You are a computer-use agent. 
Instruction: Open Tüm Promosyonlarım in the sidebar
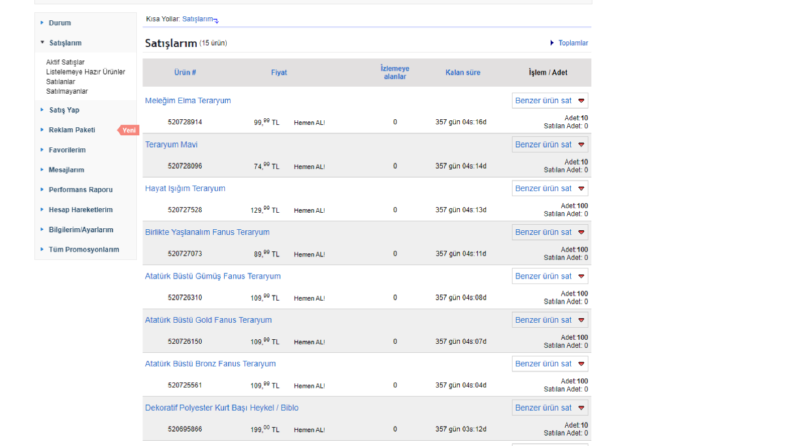pos(84,249)
